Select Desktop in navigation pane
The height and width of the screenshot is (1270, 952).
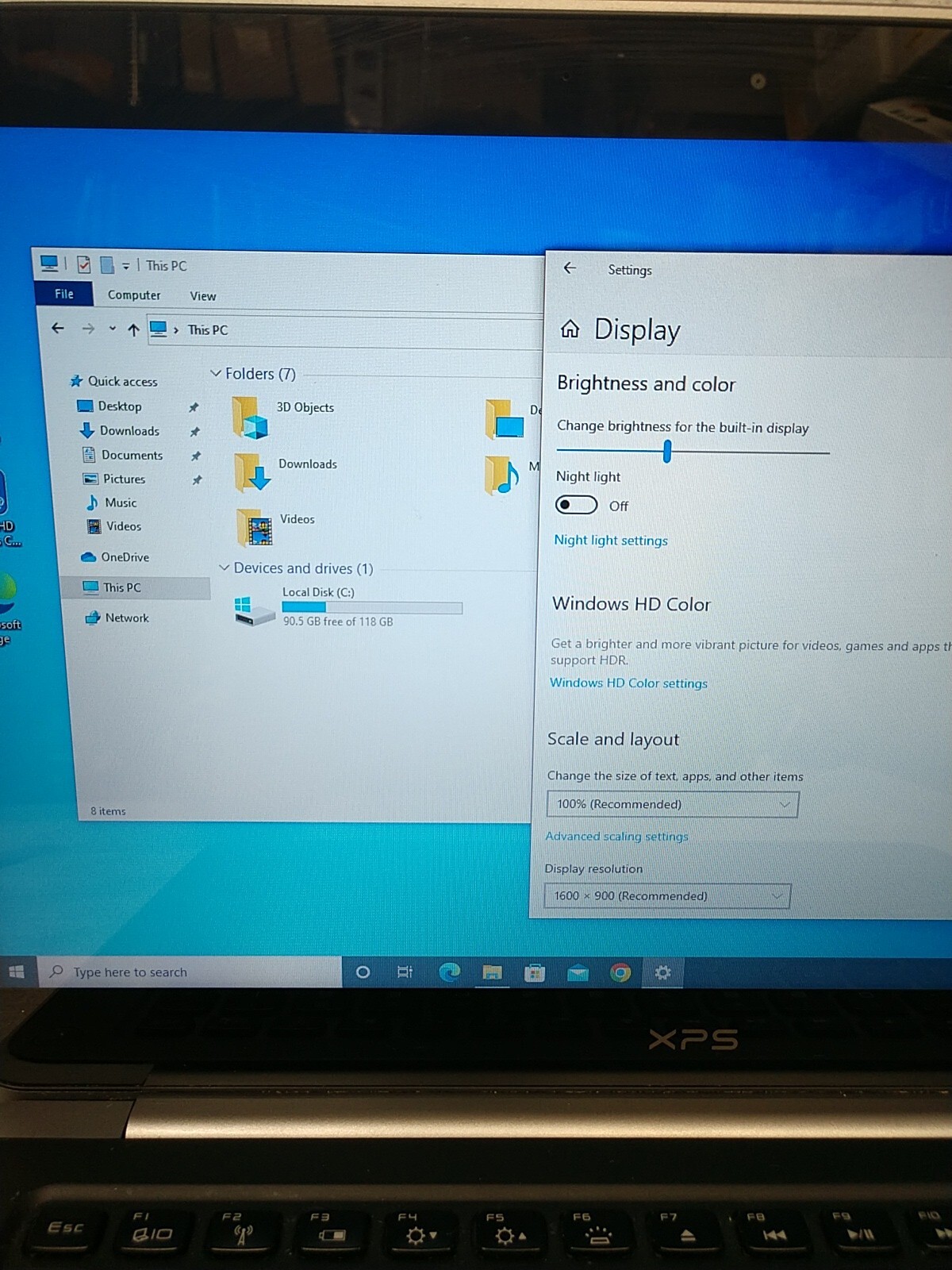pos(110,406)
